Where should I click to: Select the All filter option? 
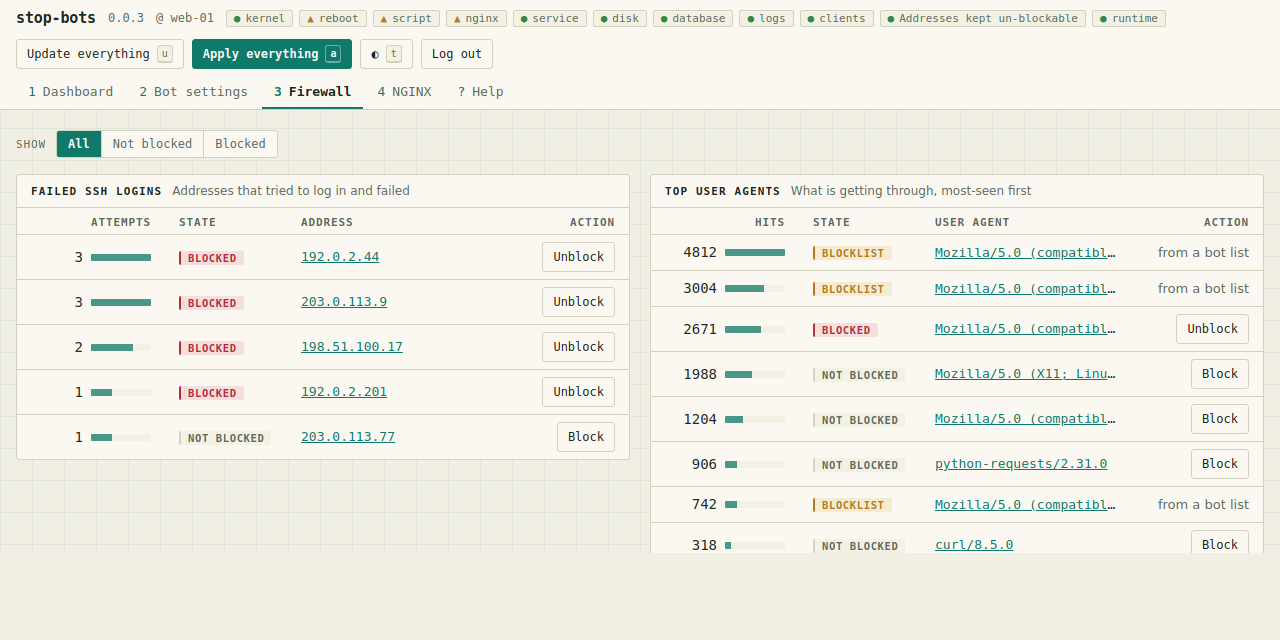coord(79,144)
